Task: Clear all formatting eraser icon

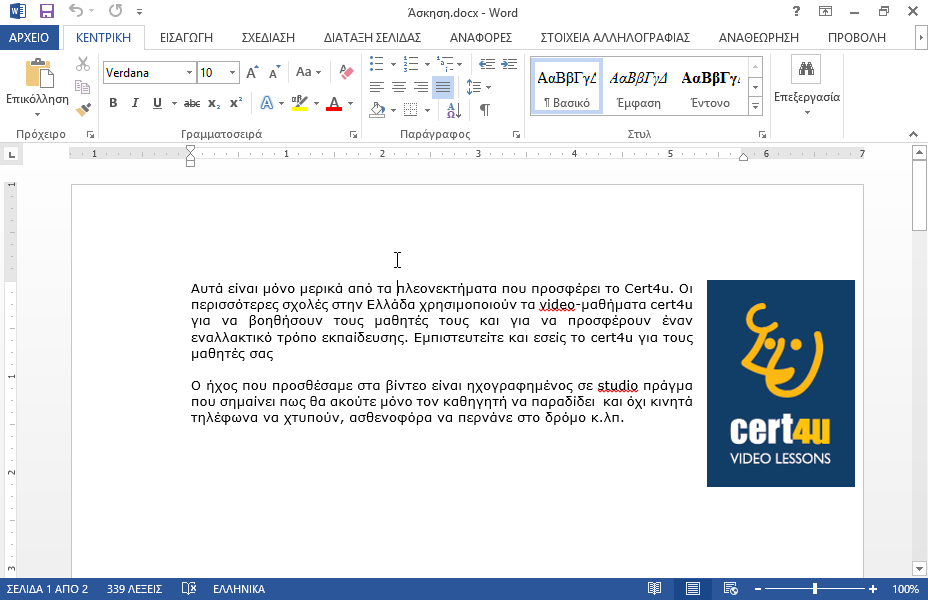Action: (x=346, y=72)
